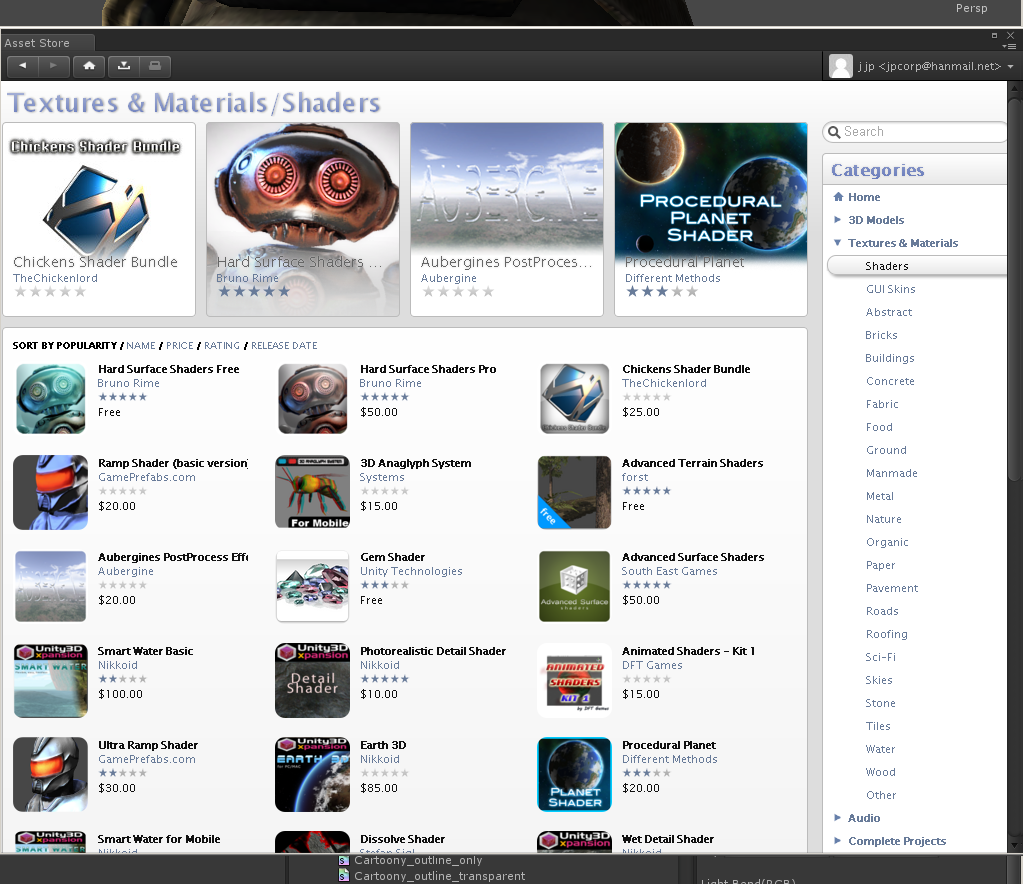Select the Nature subcategory
1023x884 pixels.
[883, 519]
